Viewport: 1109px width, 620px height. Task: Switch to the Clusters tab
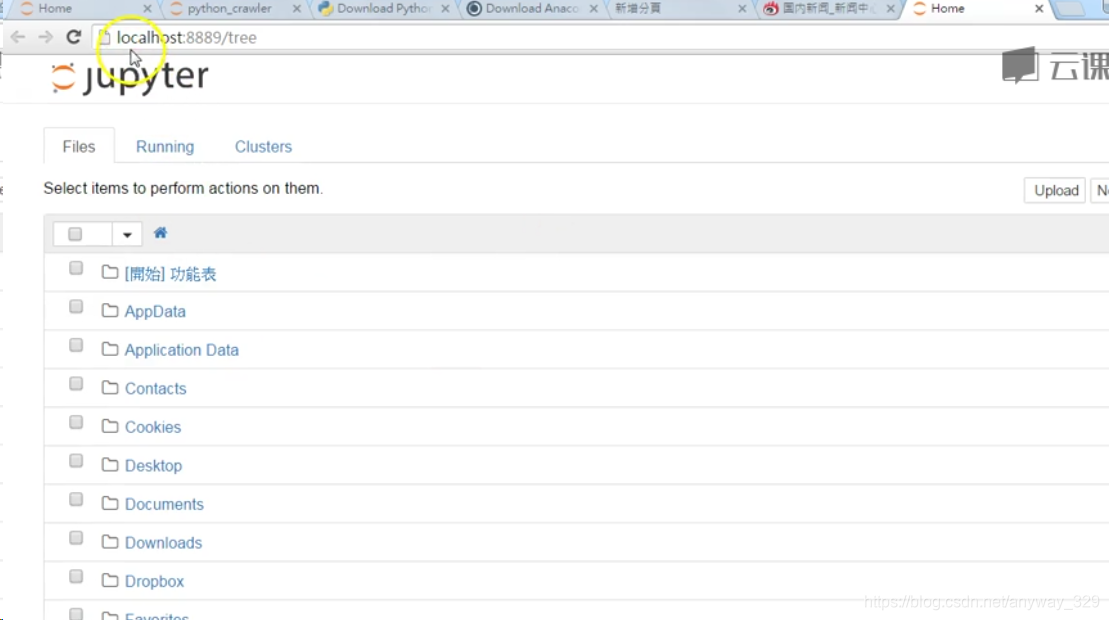263,146
